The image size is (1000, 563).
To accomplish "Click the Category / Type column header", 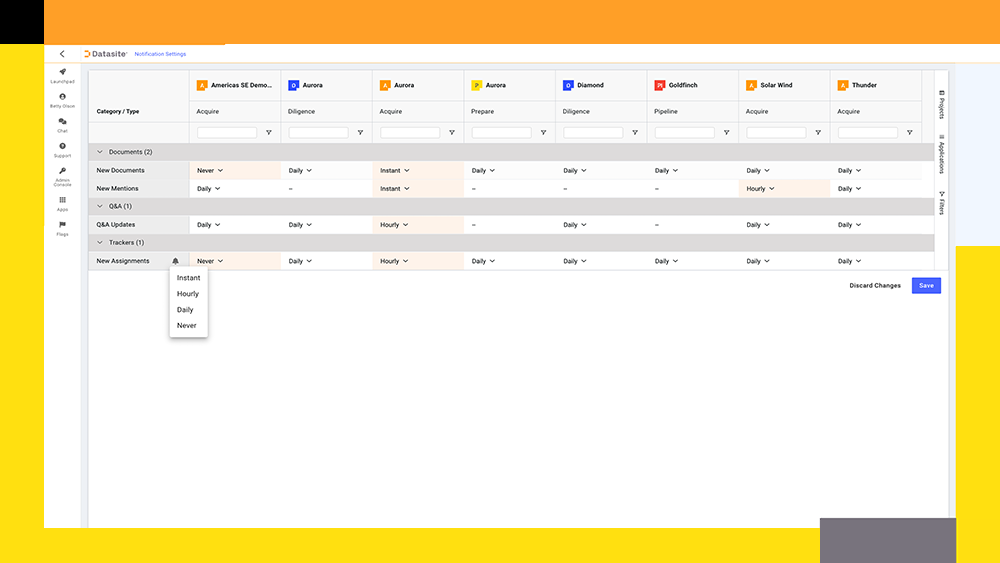I will point(118,112).
